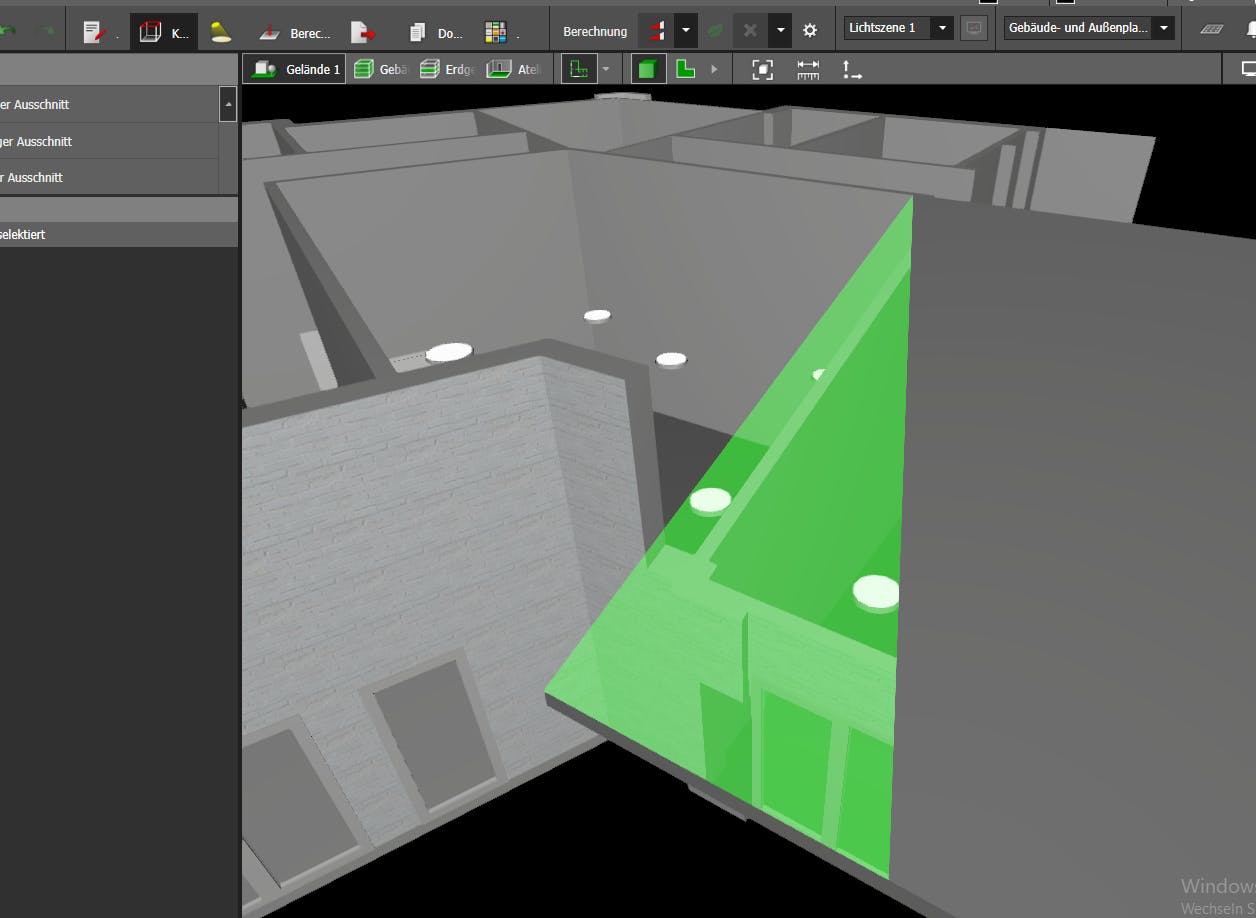Toggle the green 3D cube view
Screen dimensions: 1256x918
click(647, 69)
